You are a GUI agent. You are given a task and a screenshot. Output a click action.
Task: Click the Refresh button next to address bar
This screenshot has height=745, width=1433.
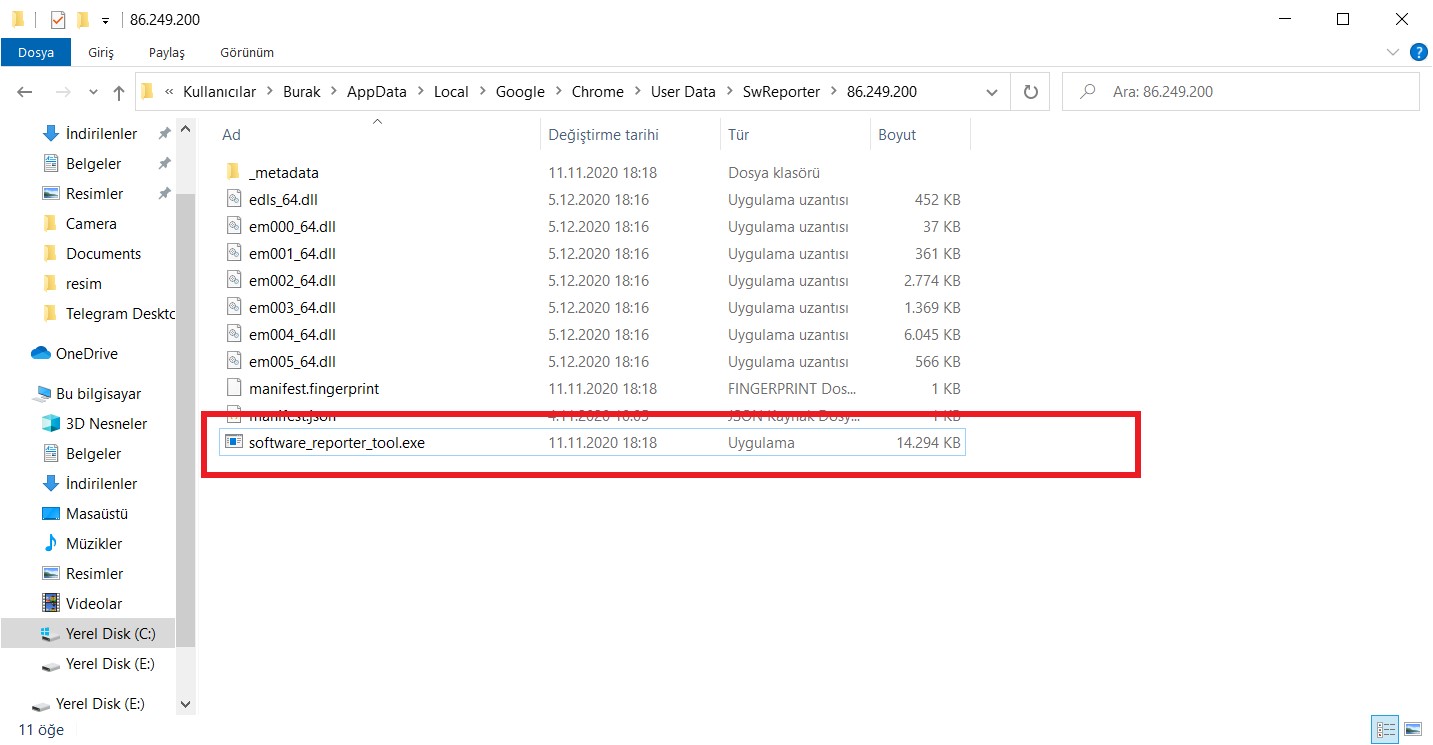1030,91
